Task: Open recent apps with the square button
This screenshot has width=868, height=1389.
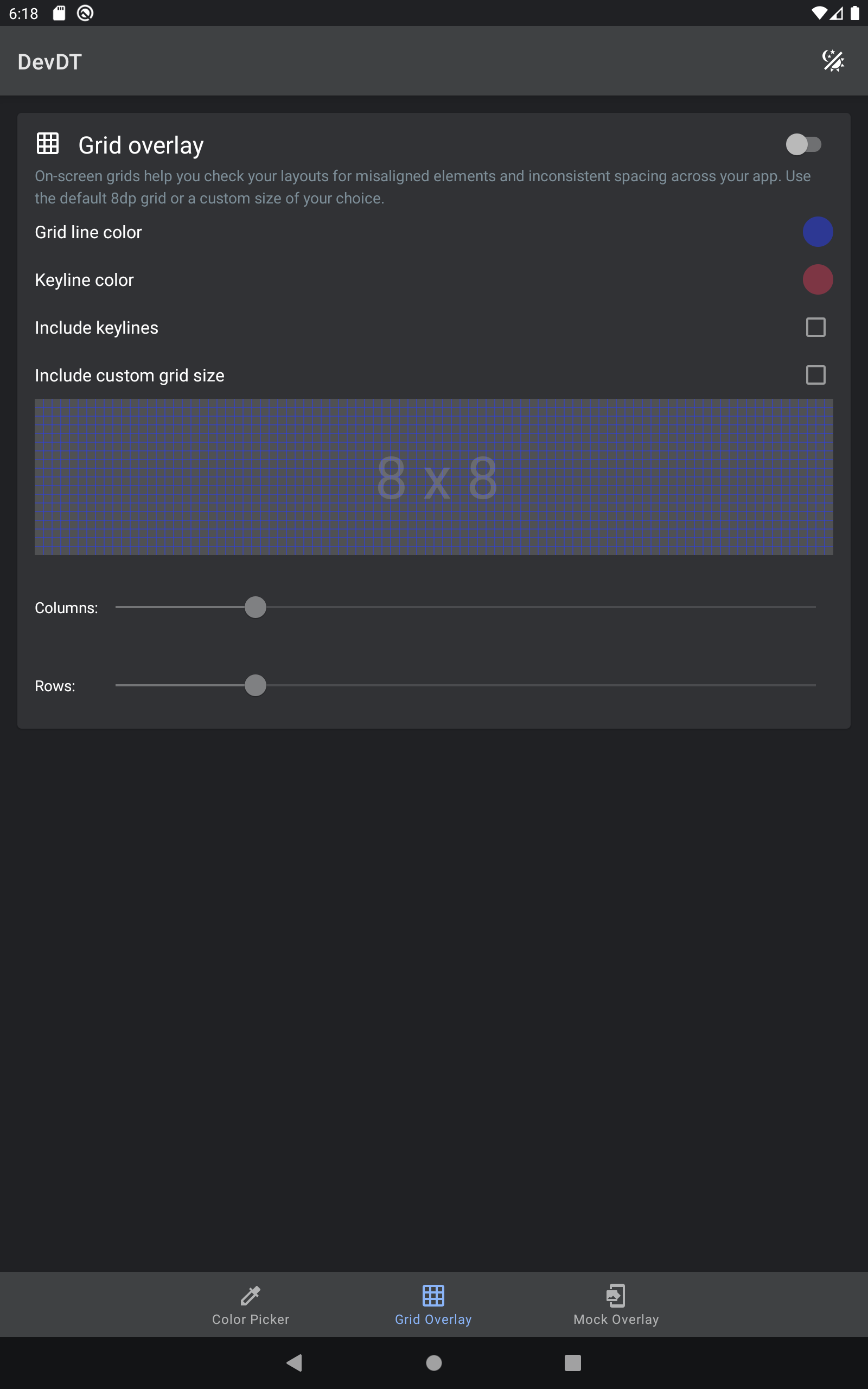Action: point(572,1362)
